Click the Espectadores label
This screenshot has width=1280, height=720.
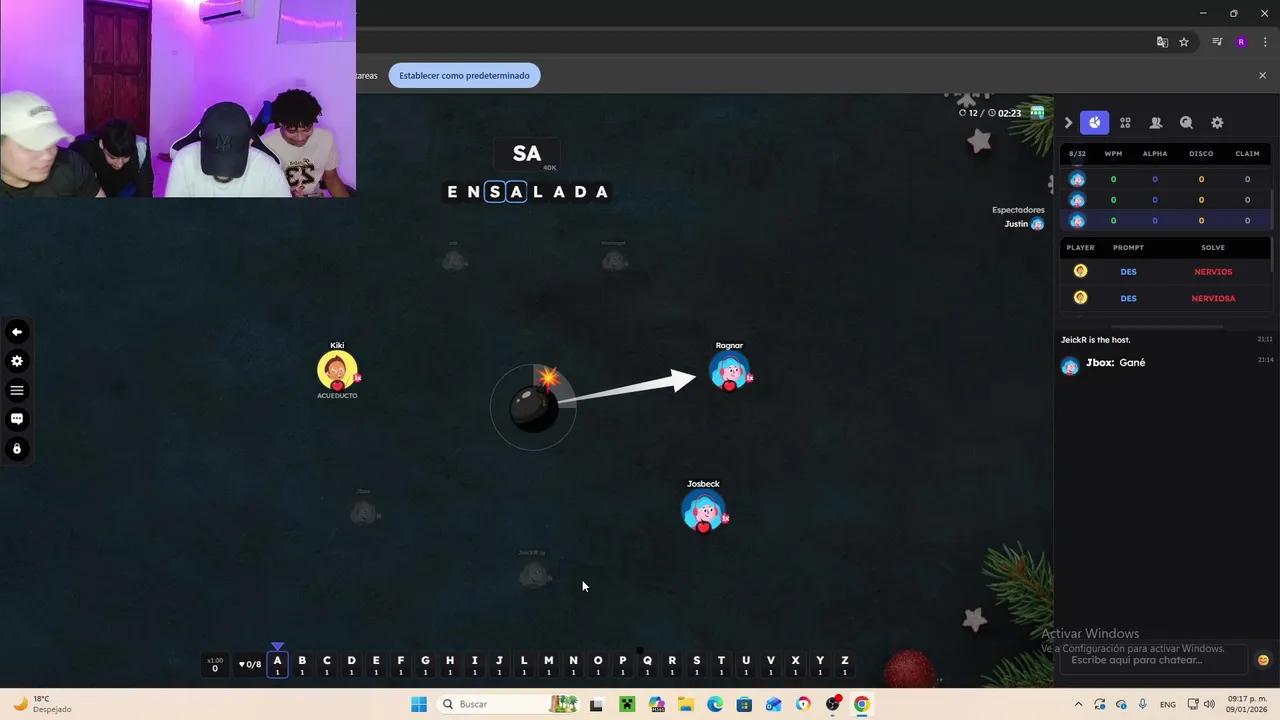pos(1018,210)
